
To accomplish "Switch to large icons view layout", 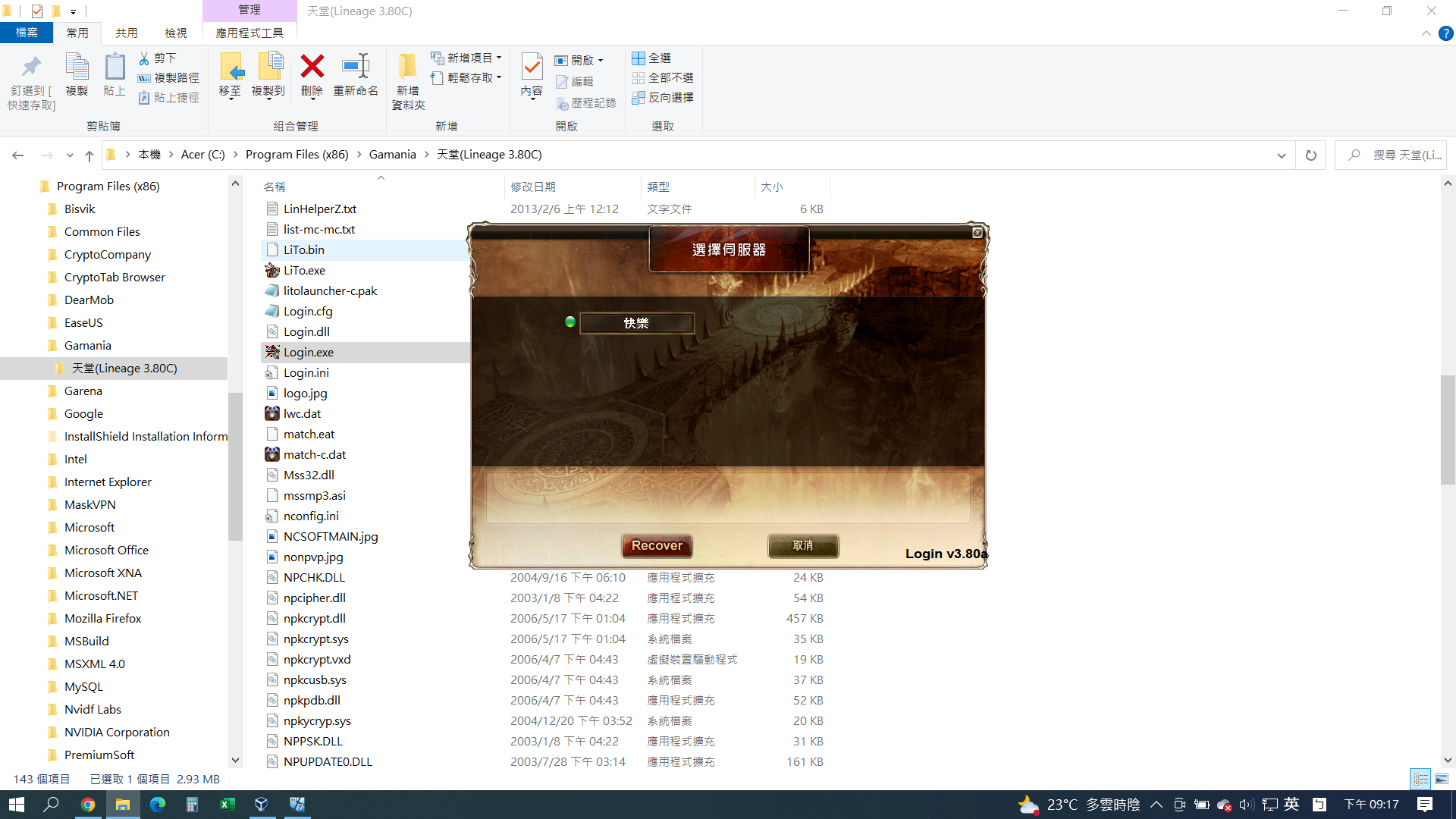I will [1442, 780].
